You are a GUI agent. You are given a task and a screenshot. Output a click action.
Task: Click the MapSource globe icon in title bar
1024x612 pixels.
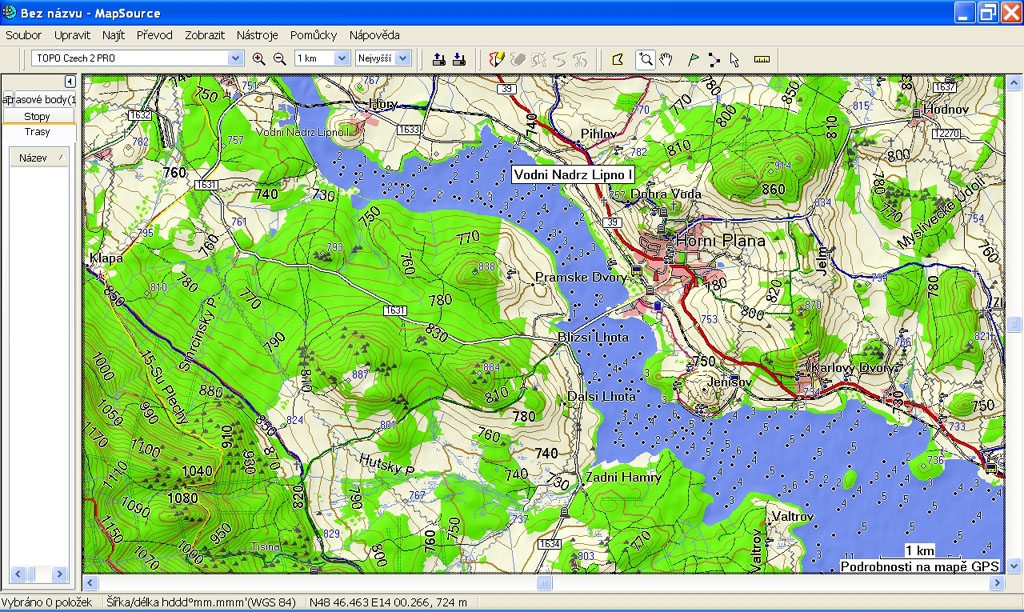9,12
